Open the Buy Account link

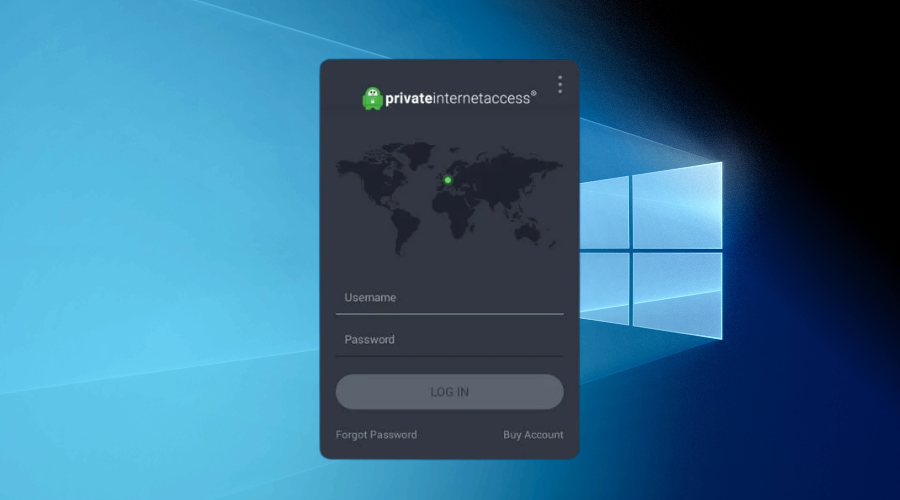[x=533, y=435]
